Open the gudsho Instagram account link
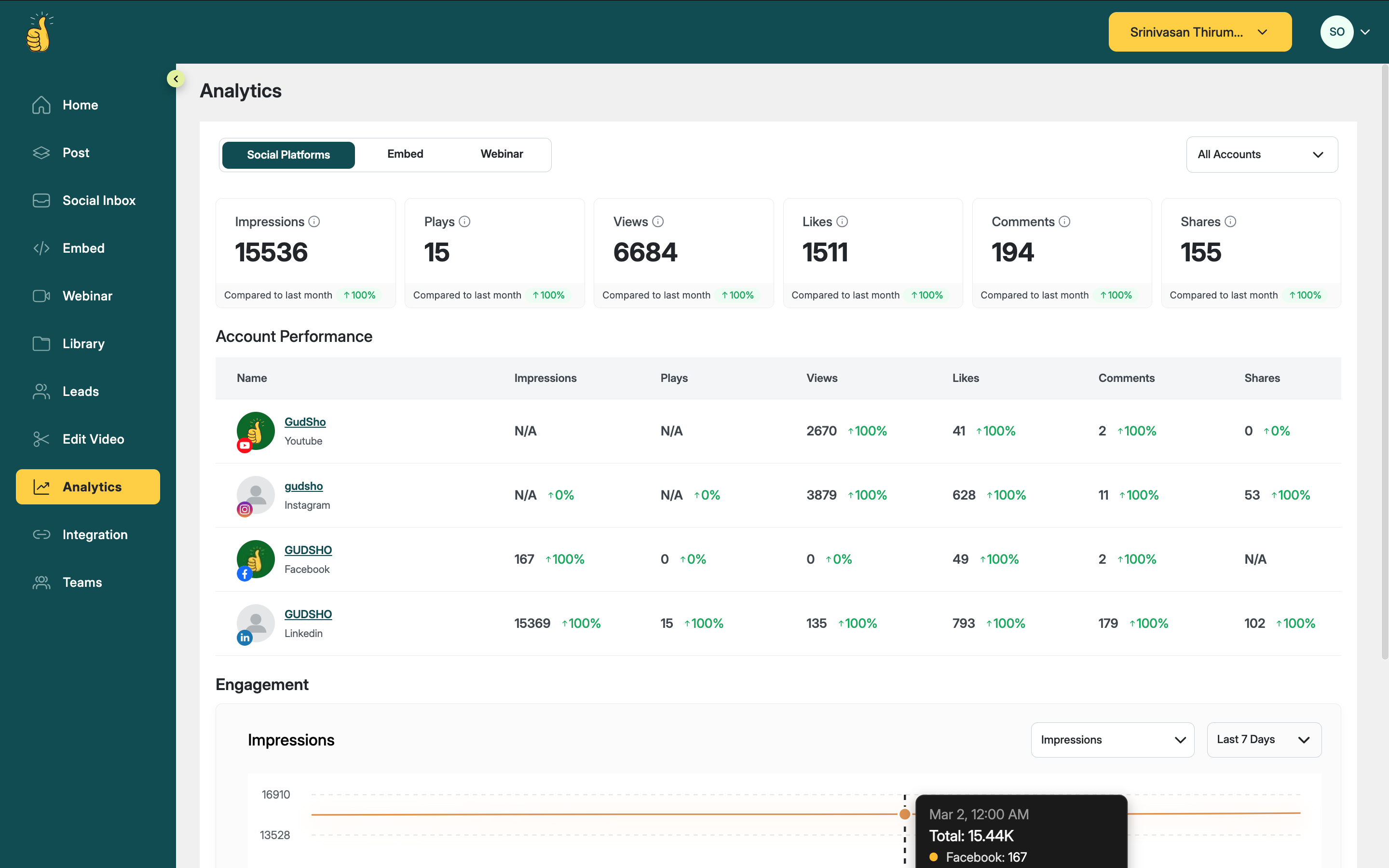Screen dimensions: 1389x868 point(304,486)
